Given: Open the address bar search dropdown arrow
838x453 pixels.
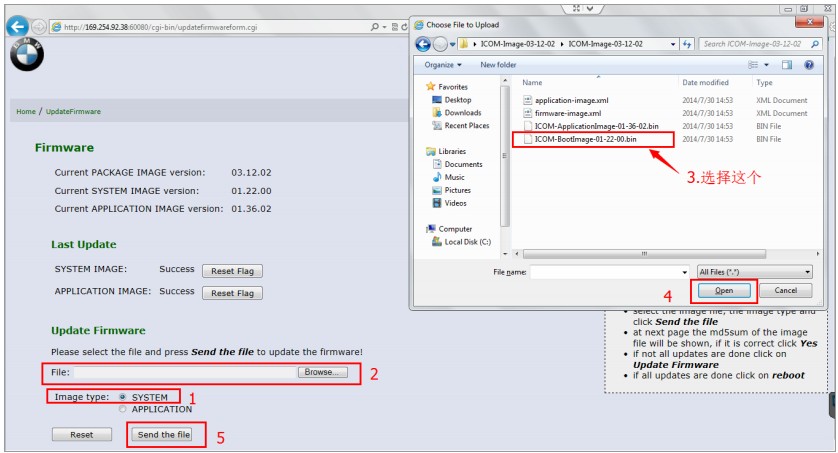Looking at the screenshot, I should tap(384, 27).
